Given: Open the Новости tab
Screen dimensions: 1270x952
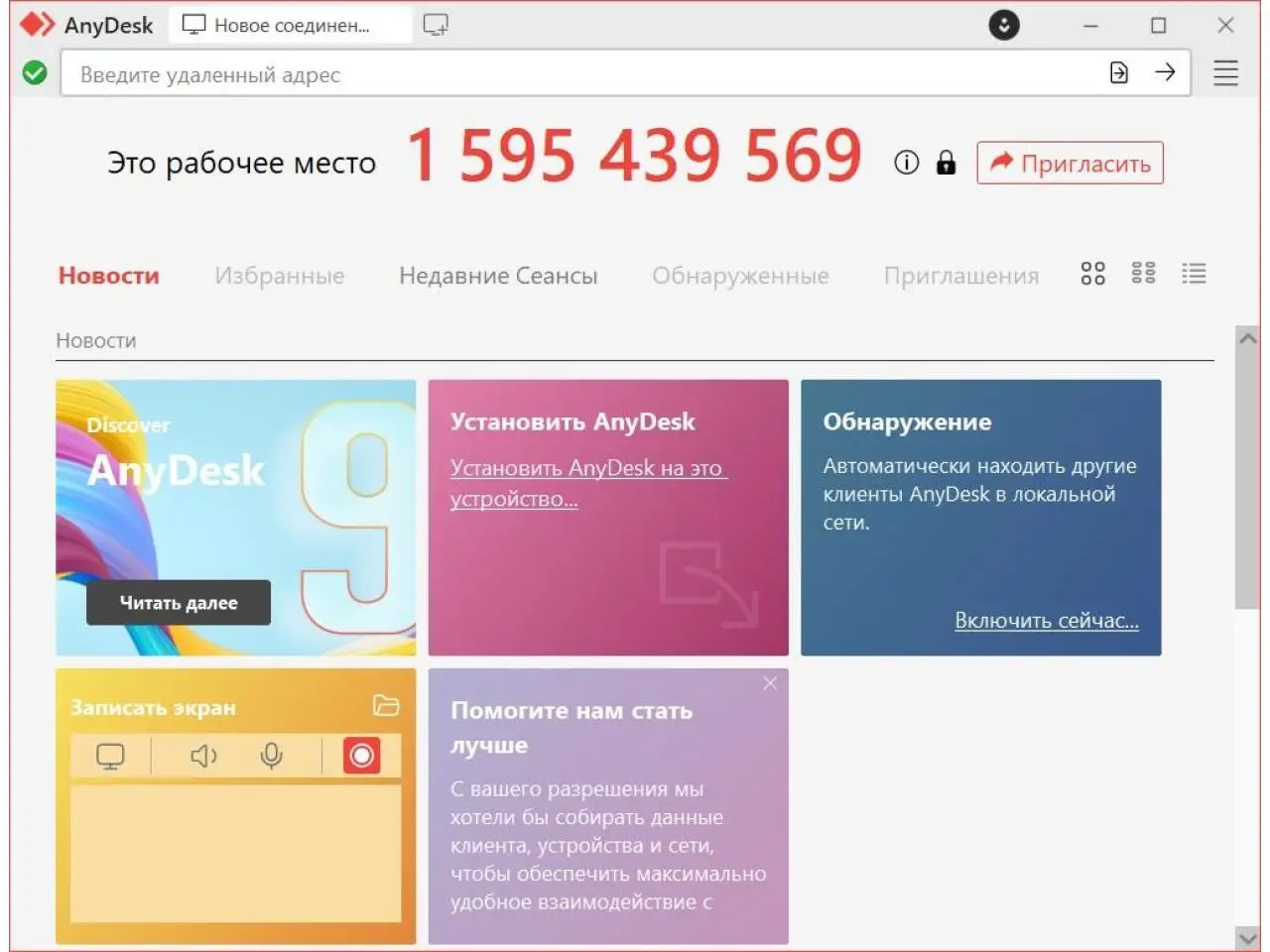Looking at the screenshot, I should click(109, 276).
